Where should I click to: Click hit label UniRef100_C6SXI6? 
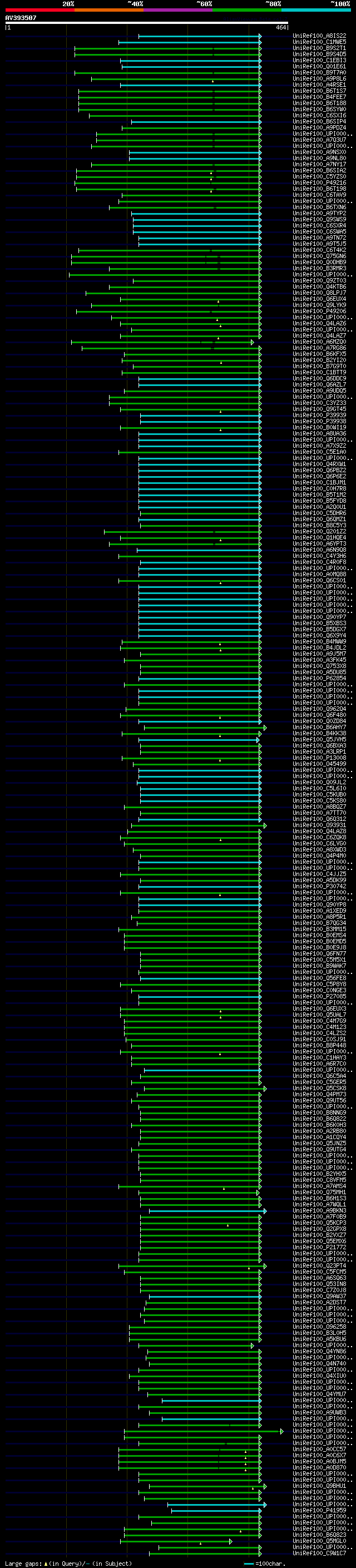pos(319,115)
